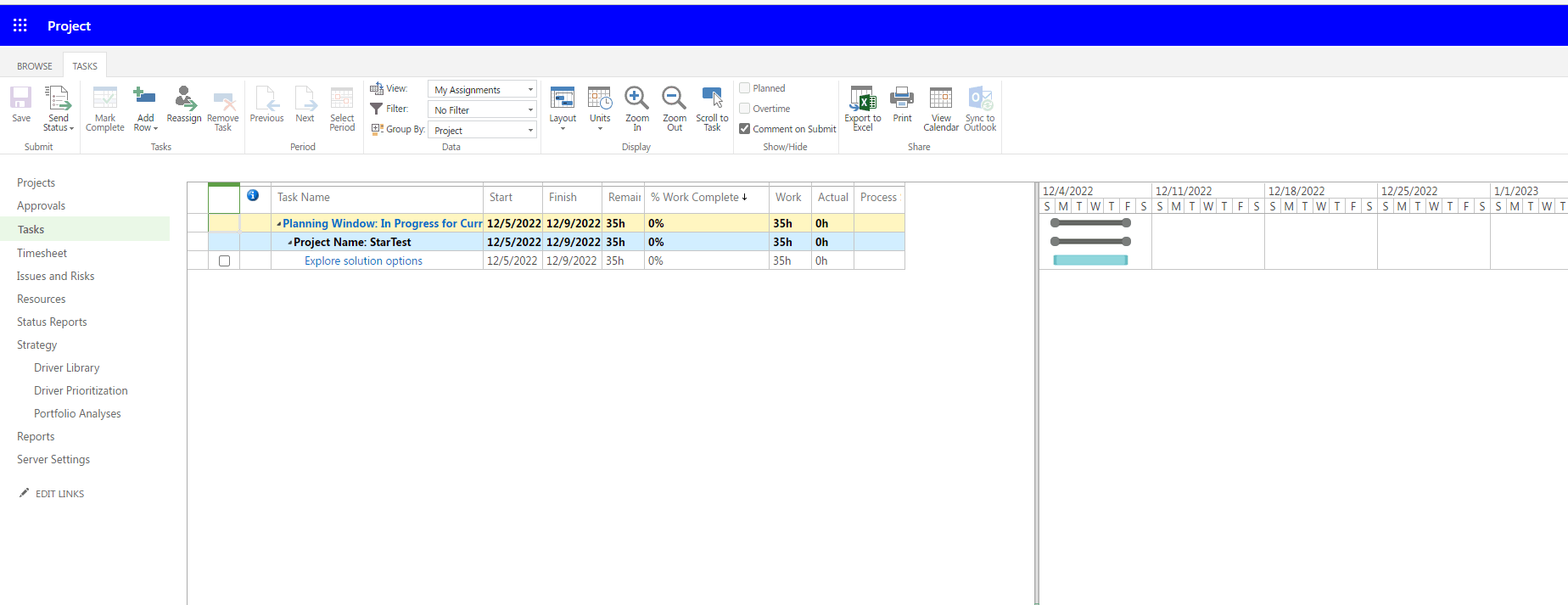
Task: Click the Actual column header
Action: 832,197
